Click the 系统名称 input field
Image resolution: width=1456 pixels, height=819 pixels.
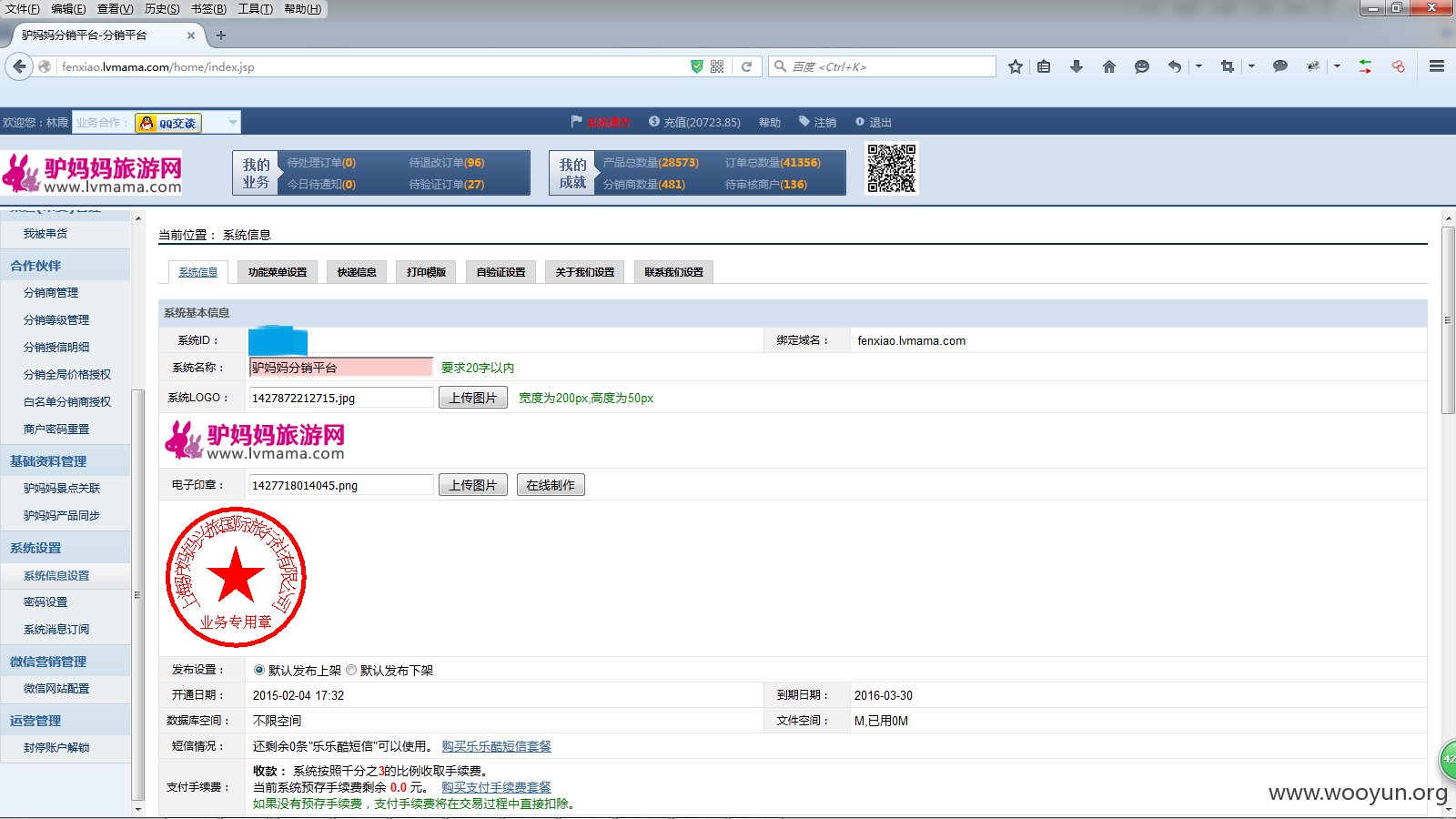[x=341, y=367]
